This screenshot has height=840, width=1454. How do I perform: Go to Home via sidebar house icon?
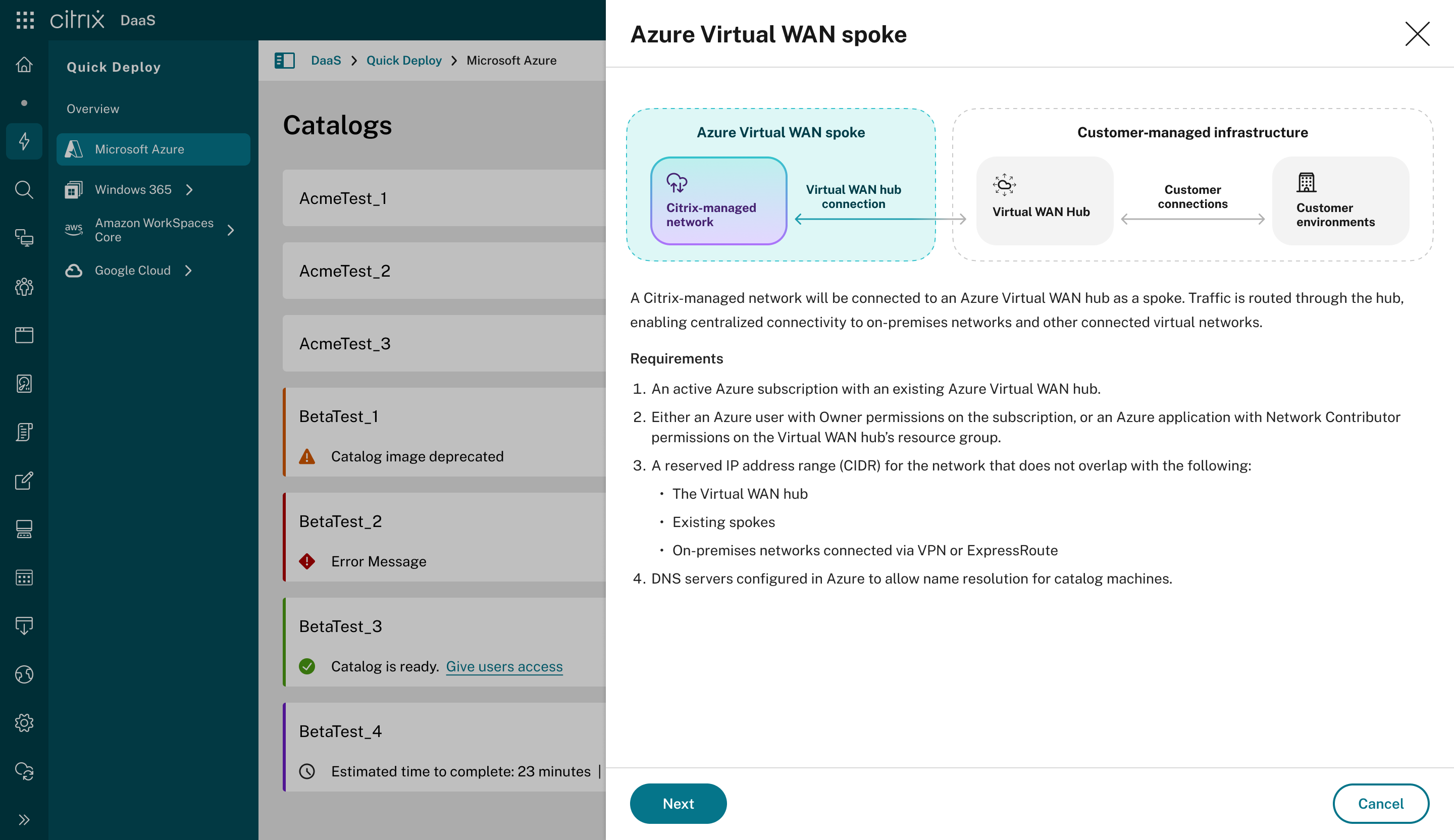[x=24, y=64]
